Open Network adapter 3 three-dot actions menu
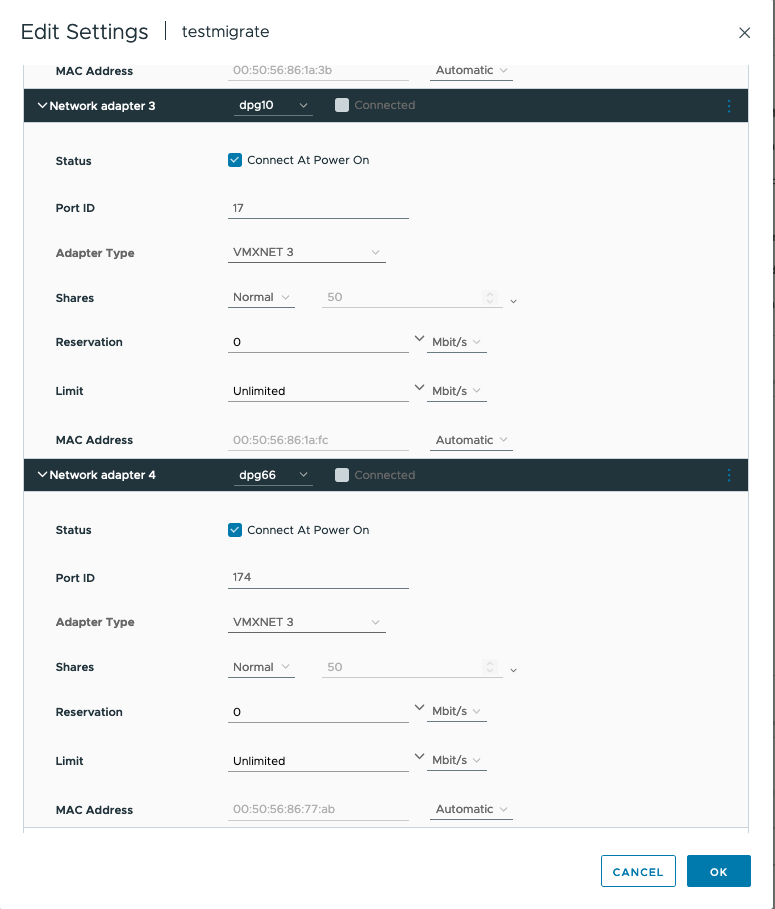This screenshot has width=775, height=909. coord(729,106)
